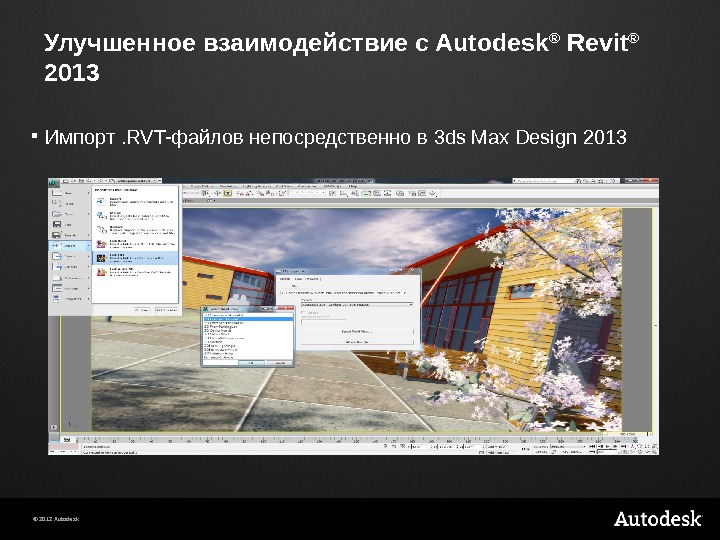Click the New file icon in application menu
Viewport: 720px width, 540px height.
[x=57, y=193]
